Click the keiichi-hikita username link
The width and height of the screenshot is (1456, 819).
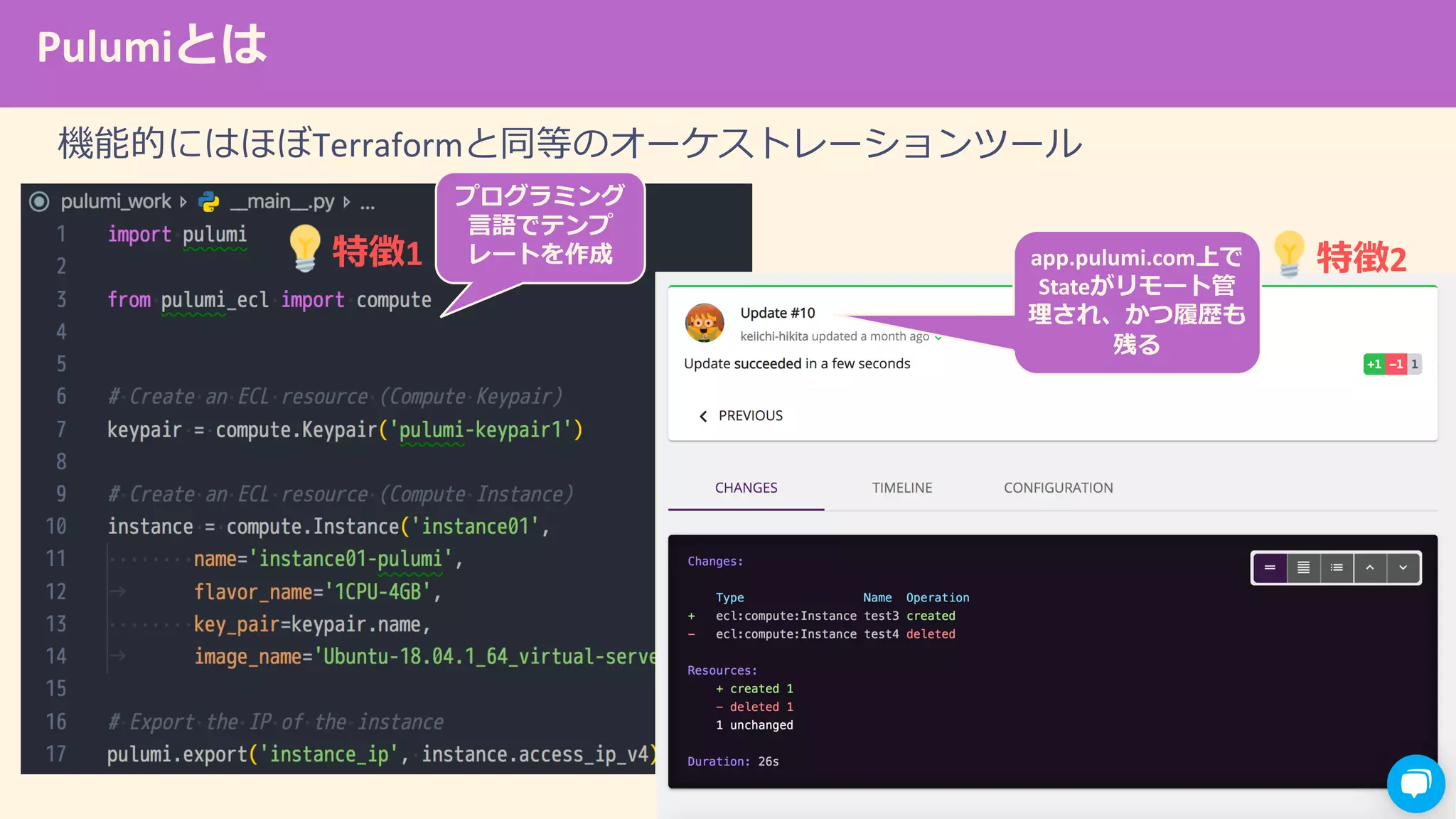tap(773, 336)
